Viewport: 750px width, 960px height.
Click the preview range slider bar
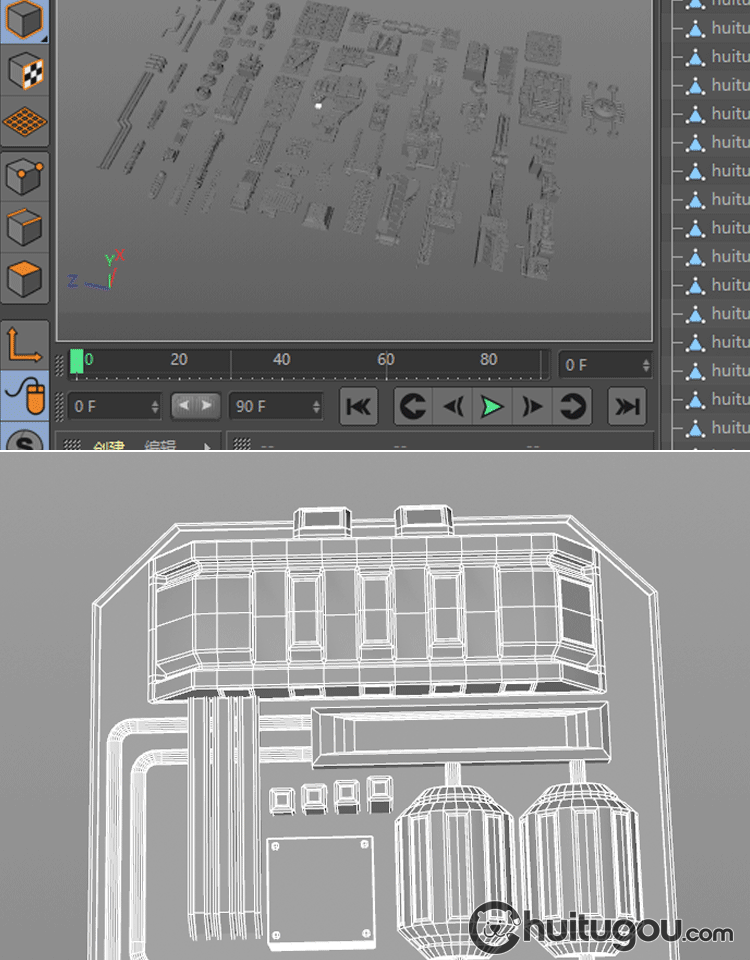pyautogui.click(x=194, y=406)
